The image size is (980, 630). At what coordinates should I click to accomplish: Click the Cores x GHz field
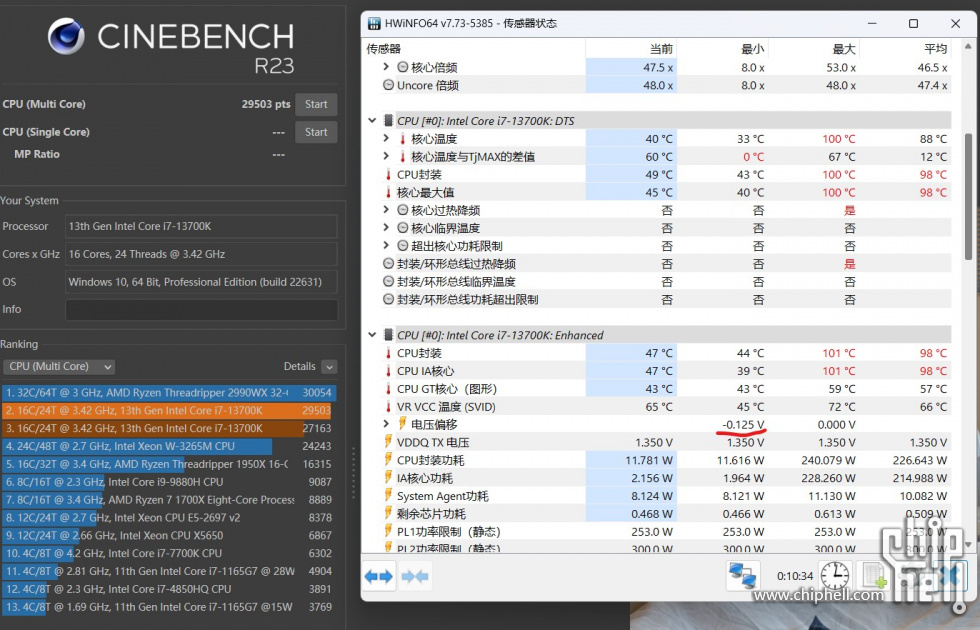201,254
